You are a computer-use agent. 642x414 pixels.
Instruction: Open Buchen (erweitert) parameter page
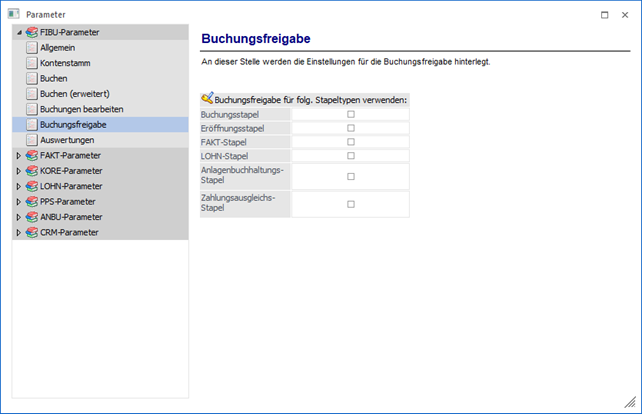tap(74, 94)
